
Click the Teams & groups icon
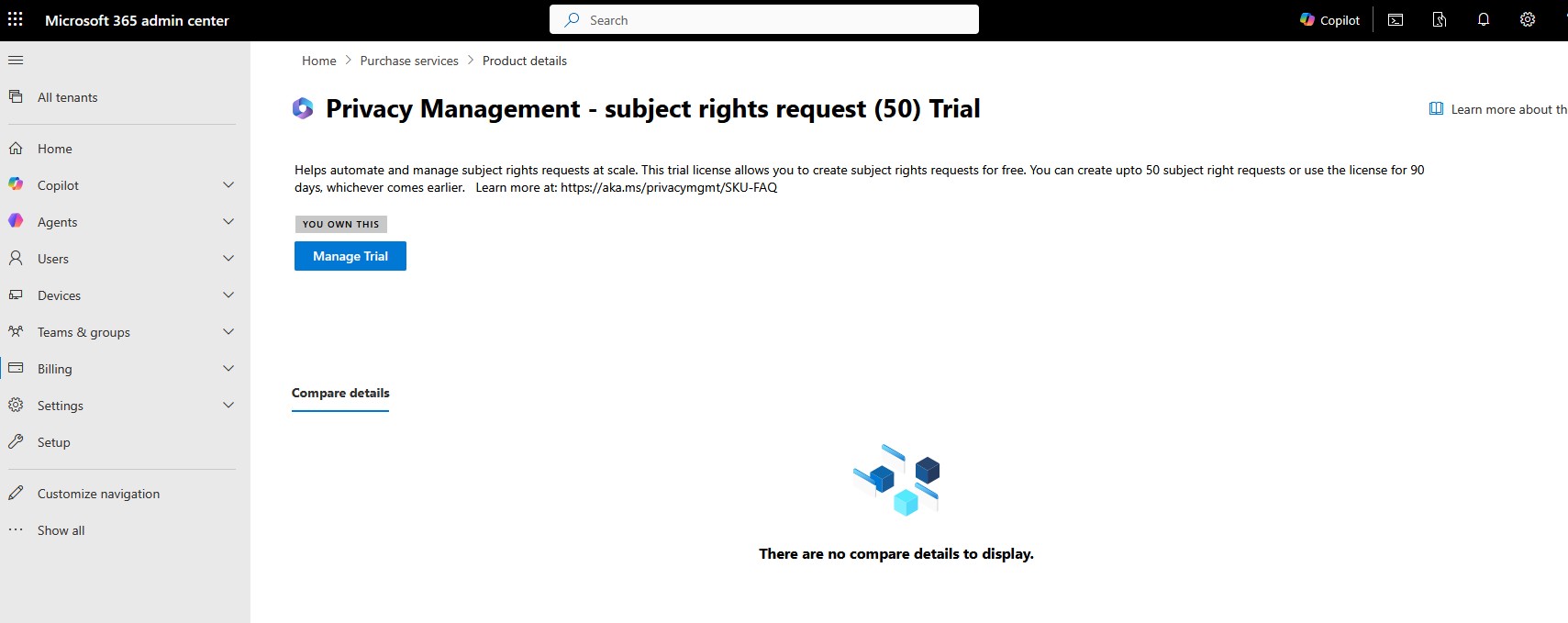click(x=16, y=331)
